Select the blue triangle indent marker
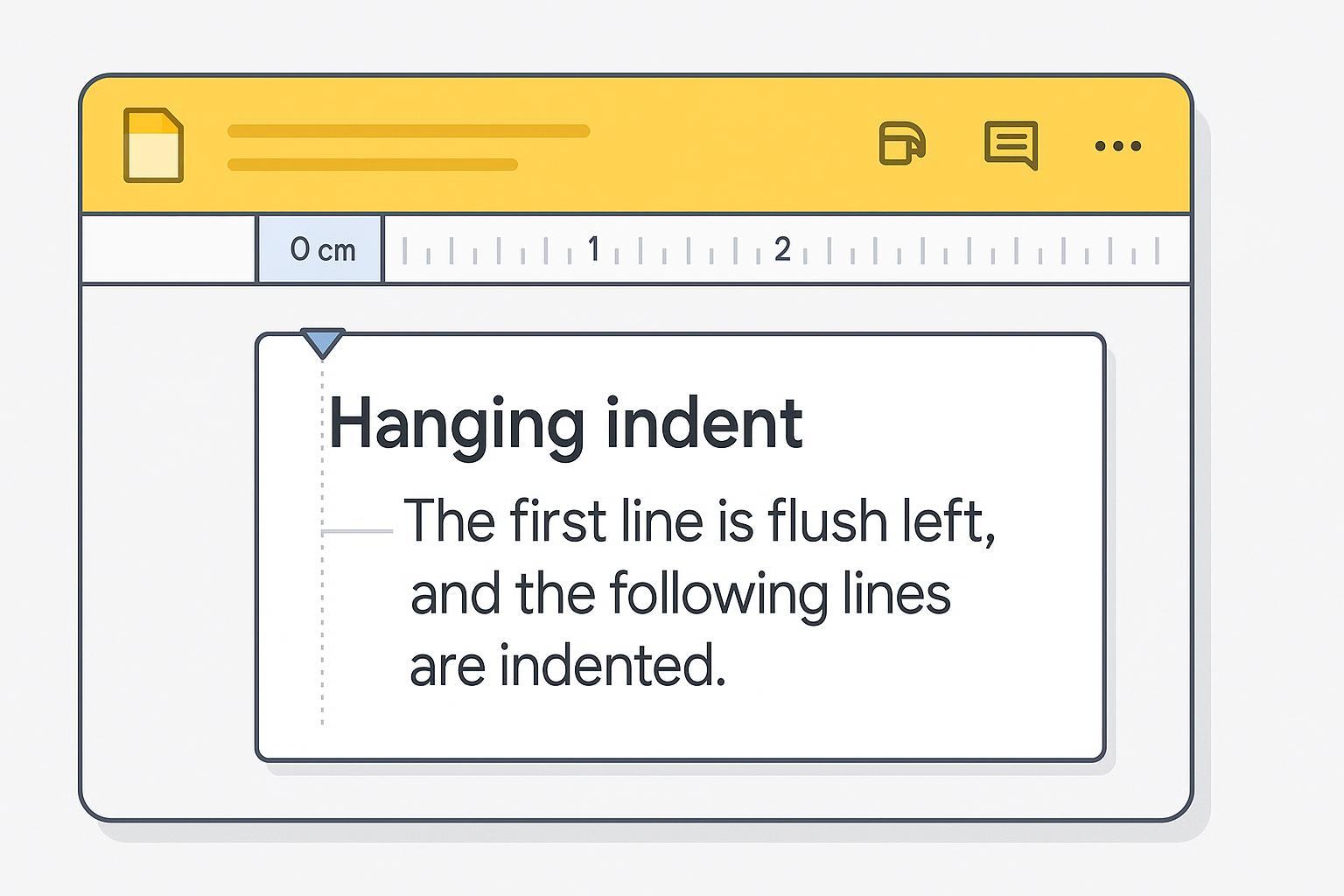Image resolution: width=1344 pixels, height=896 pixels. point(322,343)
